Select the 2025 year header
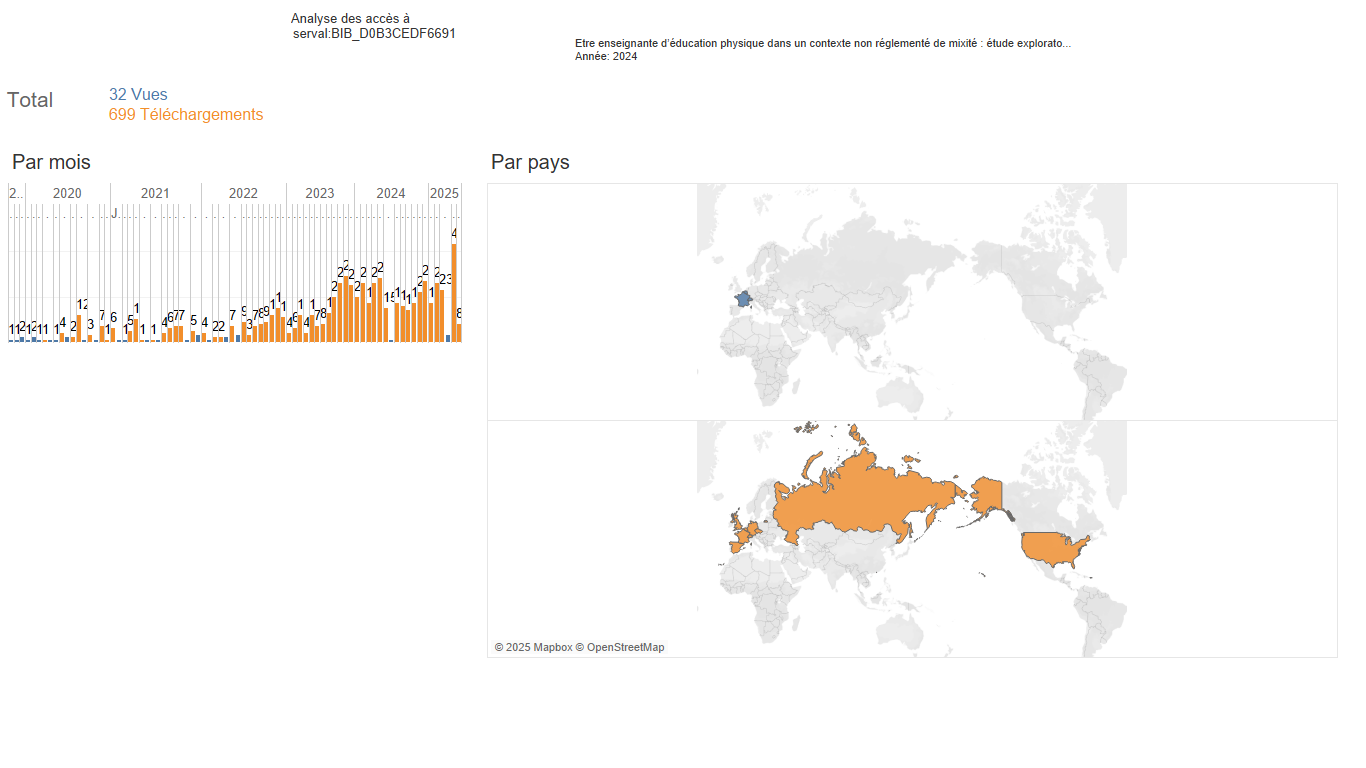 click(x=444, y=193)
